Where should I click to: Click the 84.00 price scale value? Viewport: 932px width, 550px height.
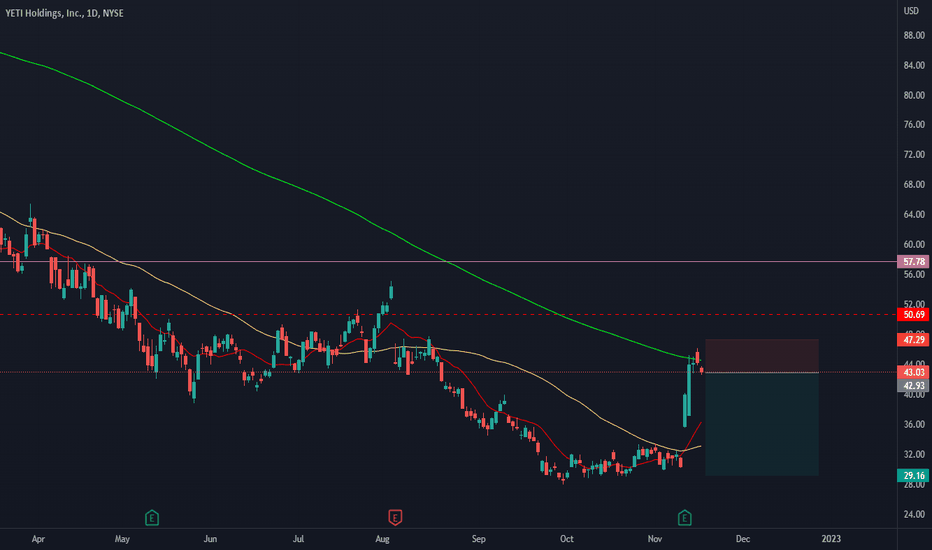tap(914, 65)
